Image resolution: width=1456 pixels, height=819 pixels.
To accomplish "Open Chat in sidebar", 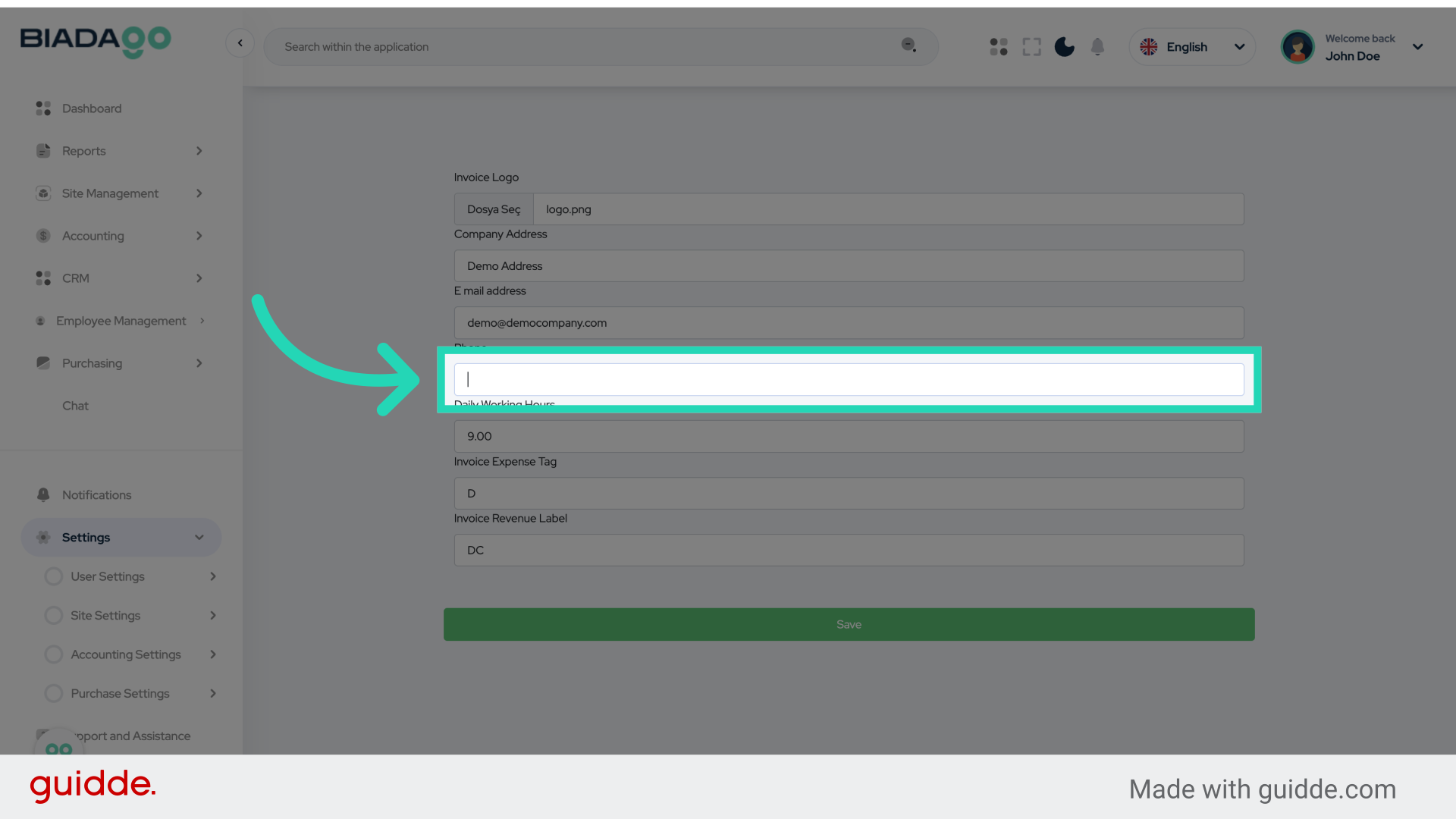I will coord(75,406).
